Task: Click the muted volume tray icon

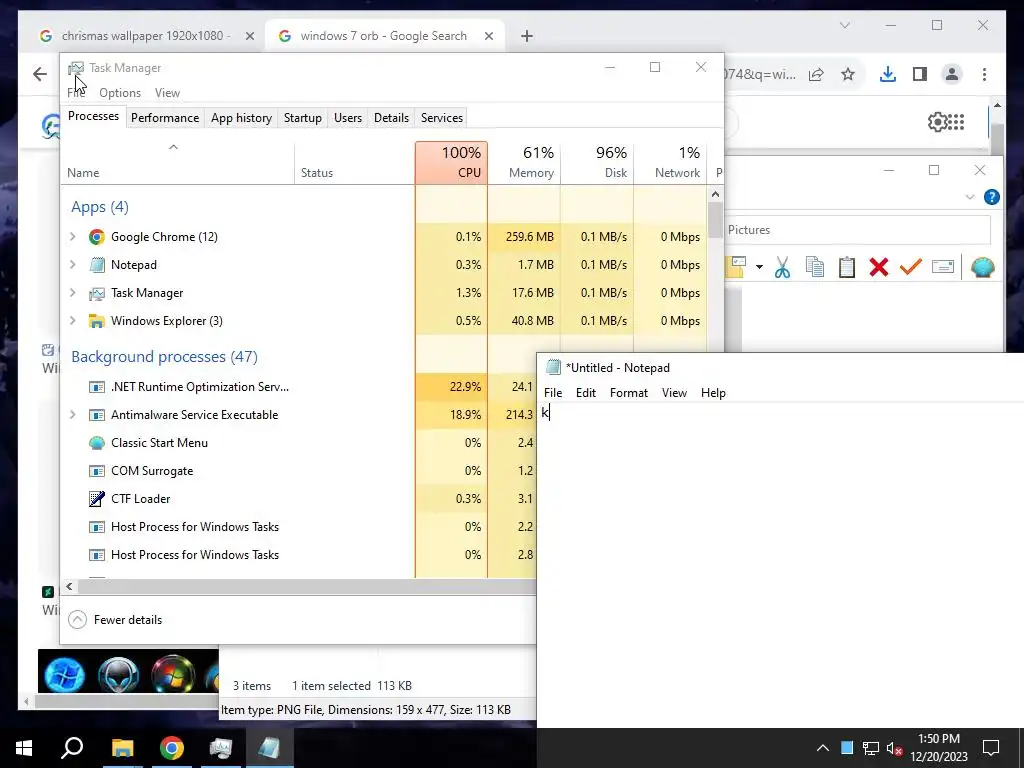Action: coord(894,748)
